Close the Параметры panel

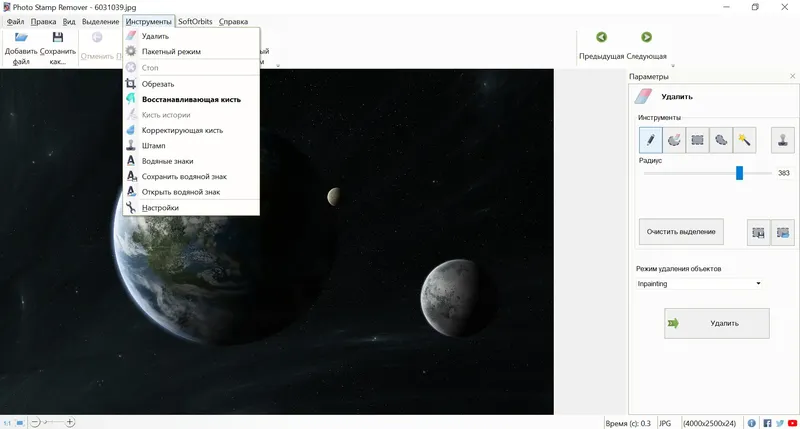792,76
